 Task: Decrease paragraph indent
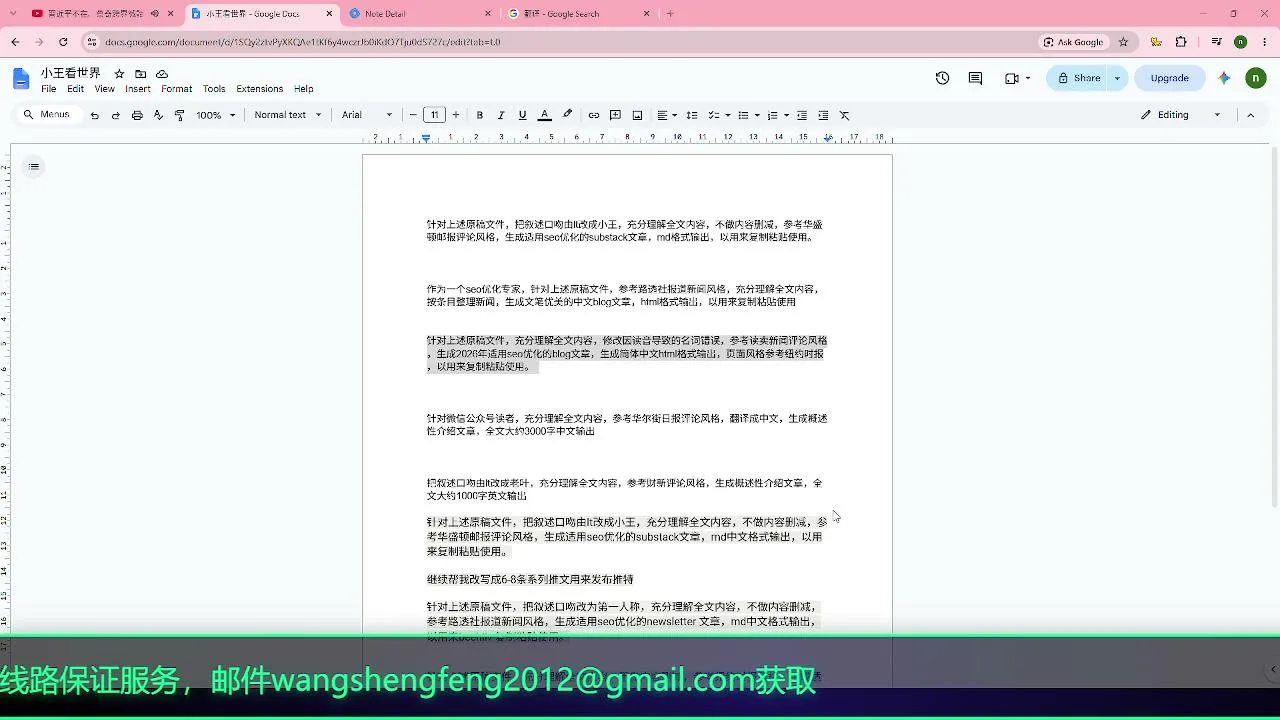pyautogui.click(x=802, y=115)
